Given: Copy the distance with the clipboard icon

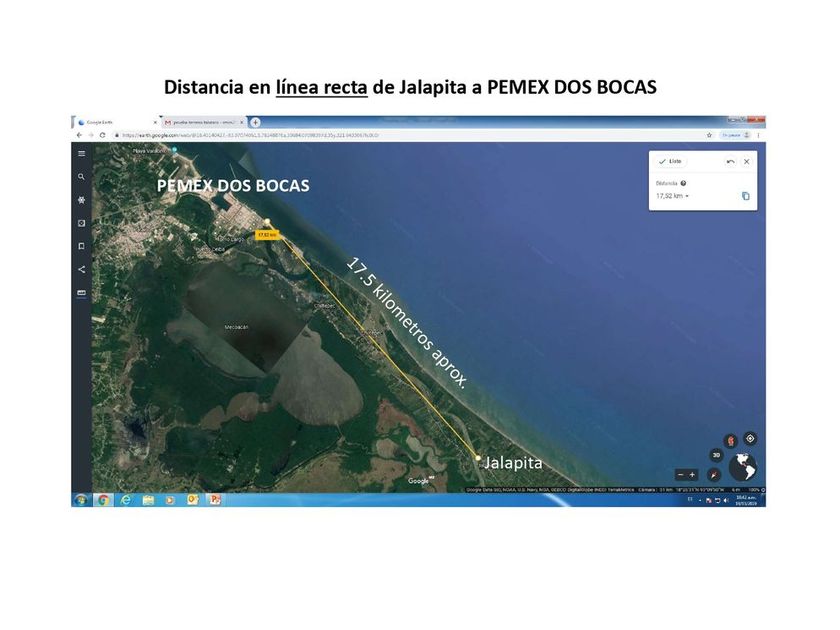Looking at the screenshot, I should (745, 196).
